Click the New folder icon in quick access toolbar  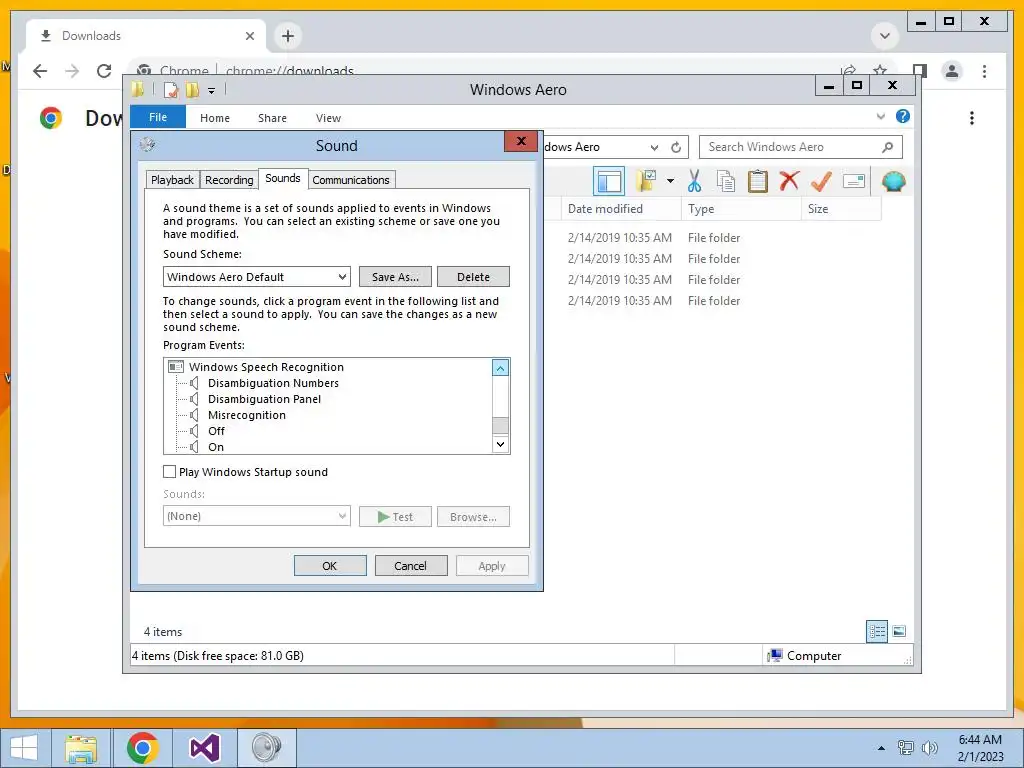click(193, 90)
